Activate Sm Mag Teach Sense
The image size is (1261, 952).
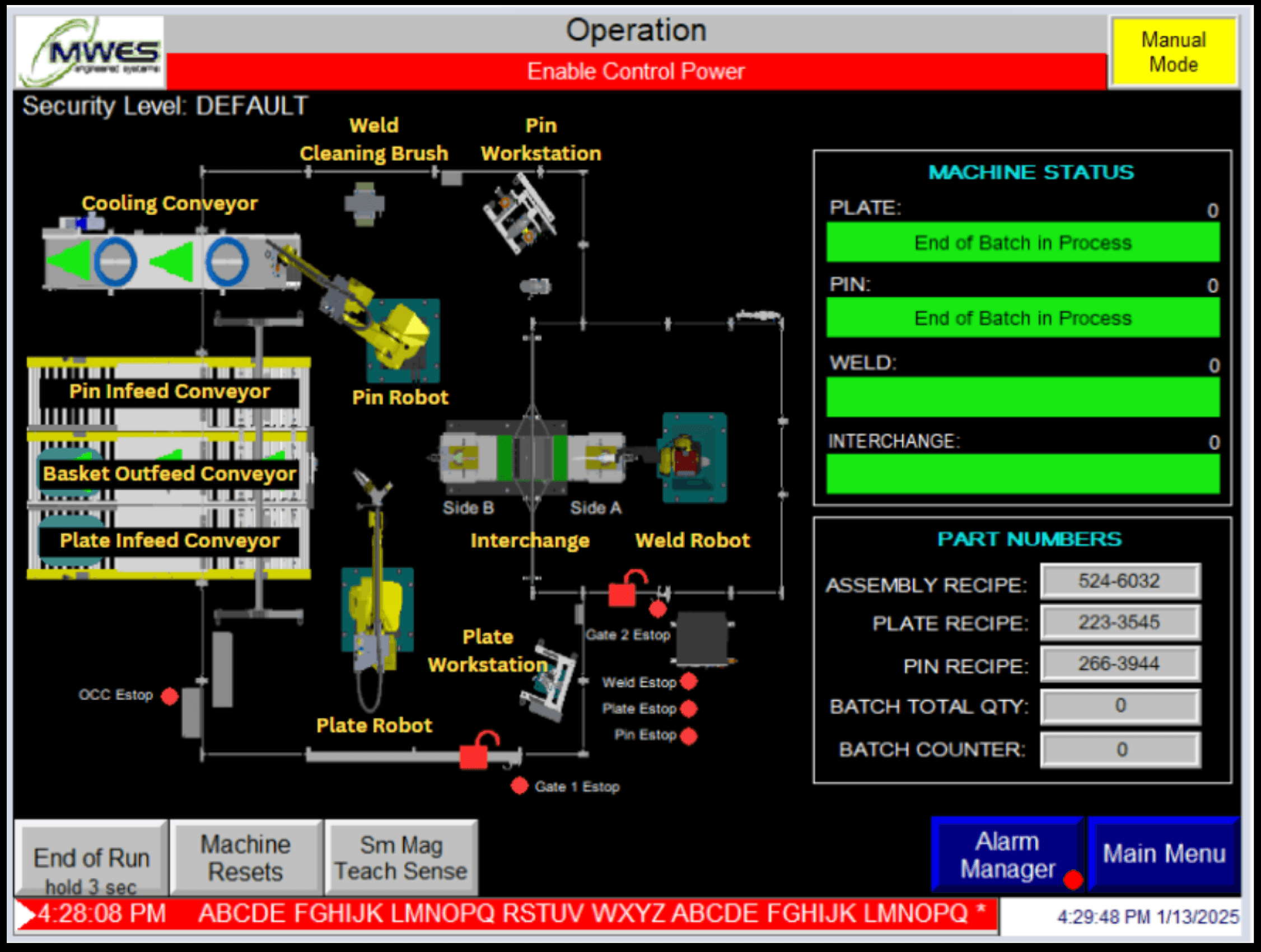[x=401, y=858]
